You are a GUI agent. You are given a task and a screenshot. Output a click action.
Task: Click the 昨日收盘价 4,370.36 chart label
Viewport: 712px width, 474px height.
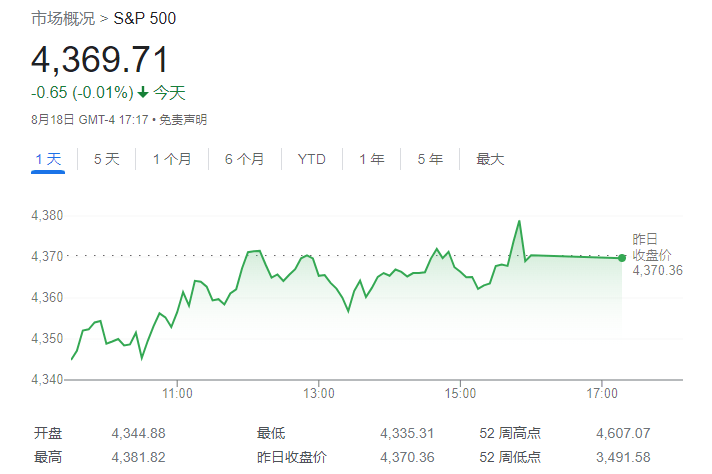pos(657,255)
